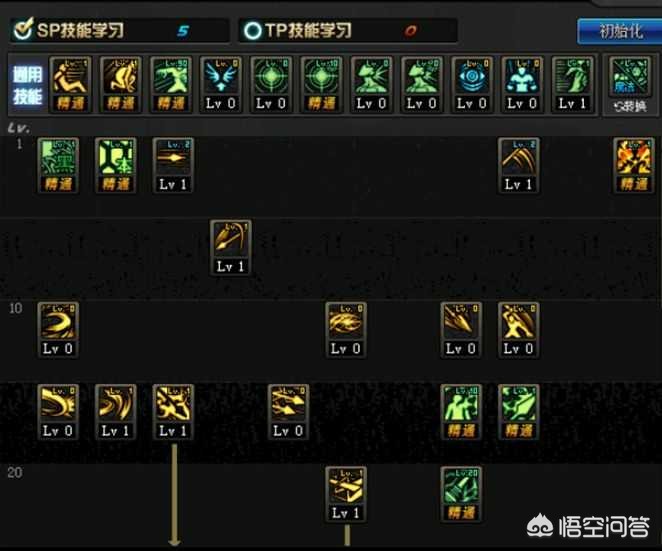
Task: Choose the blue armored figure skill icon
Action: (522, 85)
